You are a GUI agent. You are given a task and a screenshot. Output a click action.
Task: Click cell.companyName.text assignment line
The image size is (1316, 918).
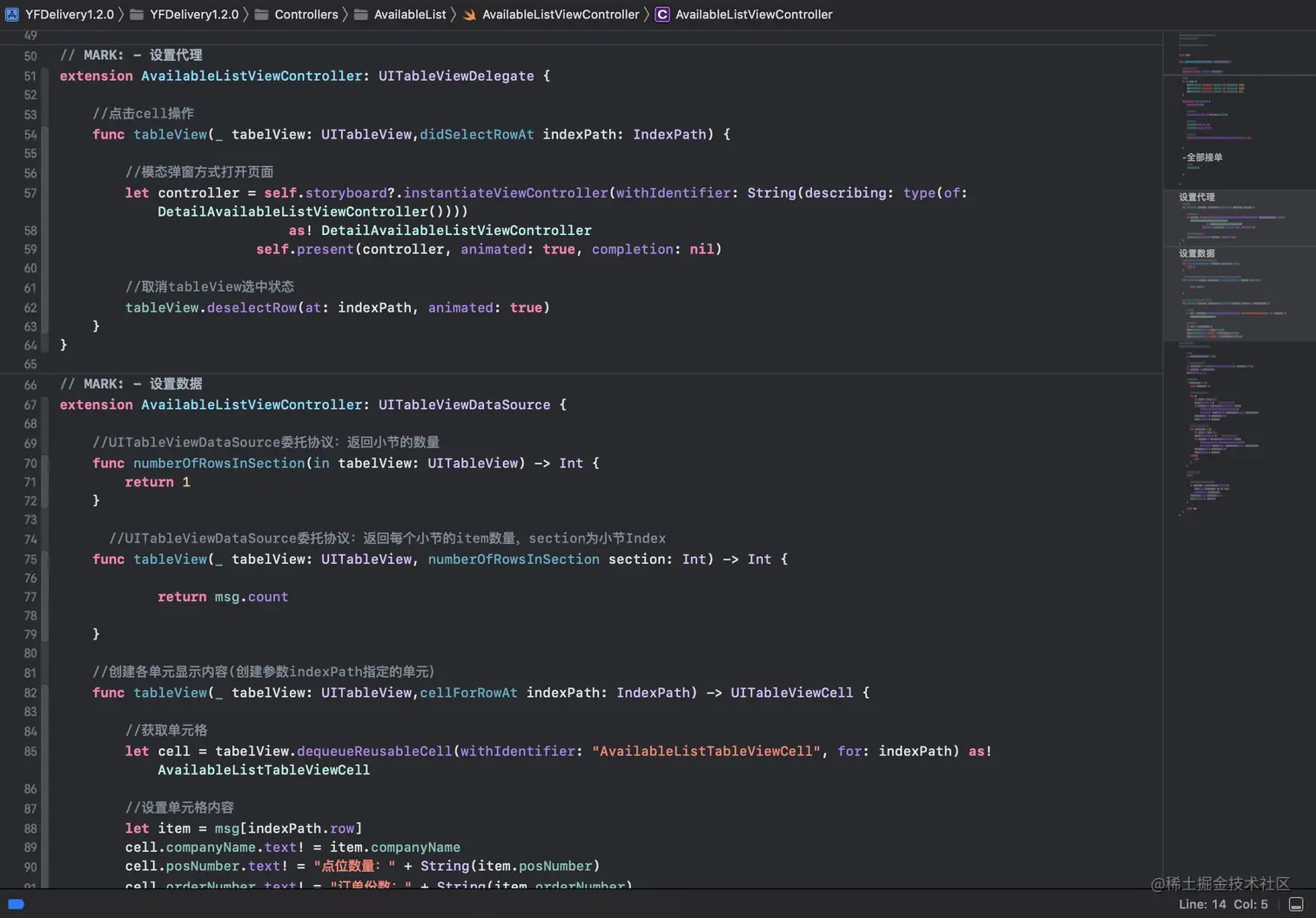(x=292, y=847)
